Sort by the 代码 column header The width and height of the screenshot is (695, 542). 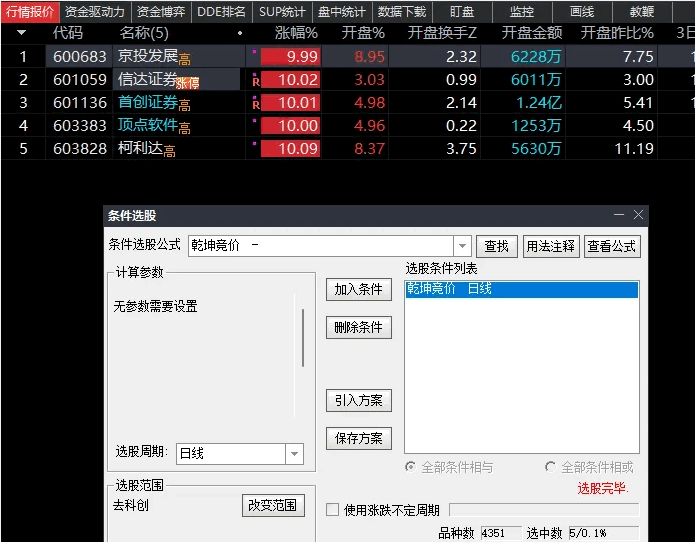click(67, 33)
